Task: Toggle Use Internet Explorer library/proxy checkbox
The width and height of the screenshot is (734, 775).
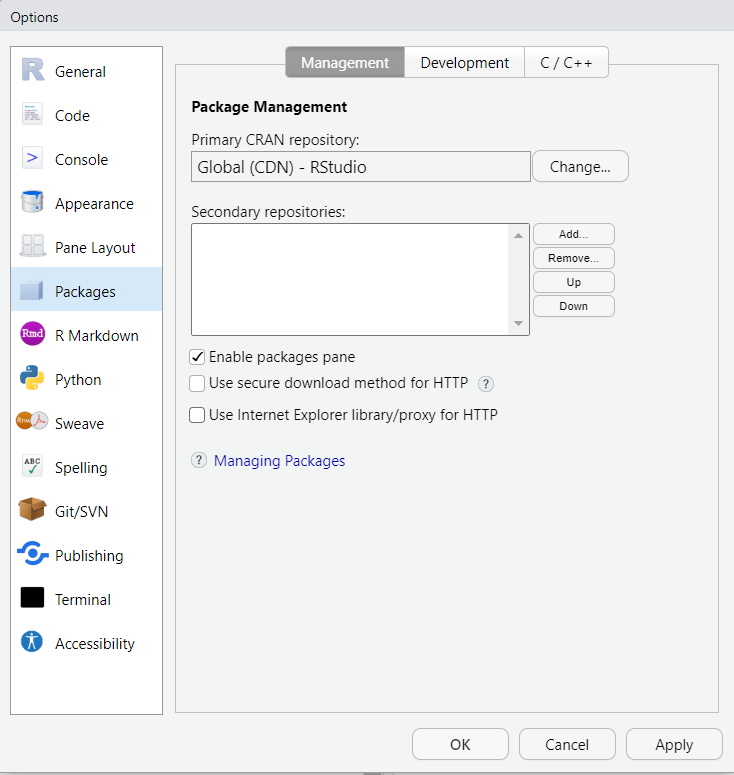Action: (198, 415)
